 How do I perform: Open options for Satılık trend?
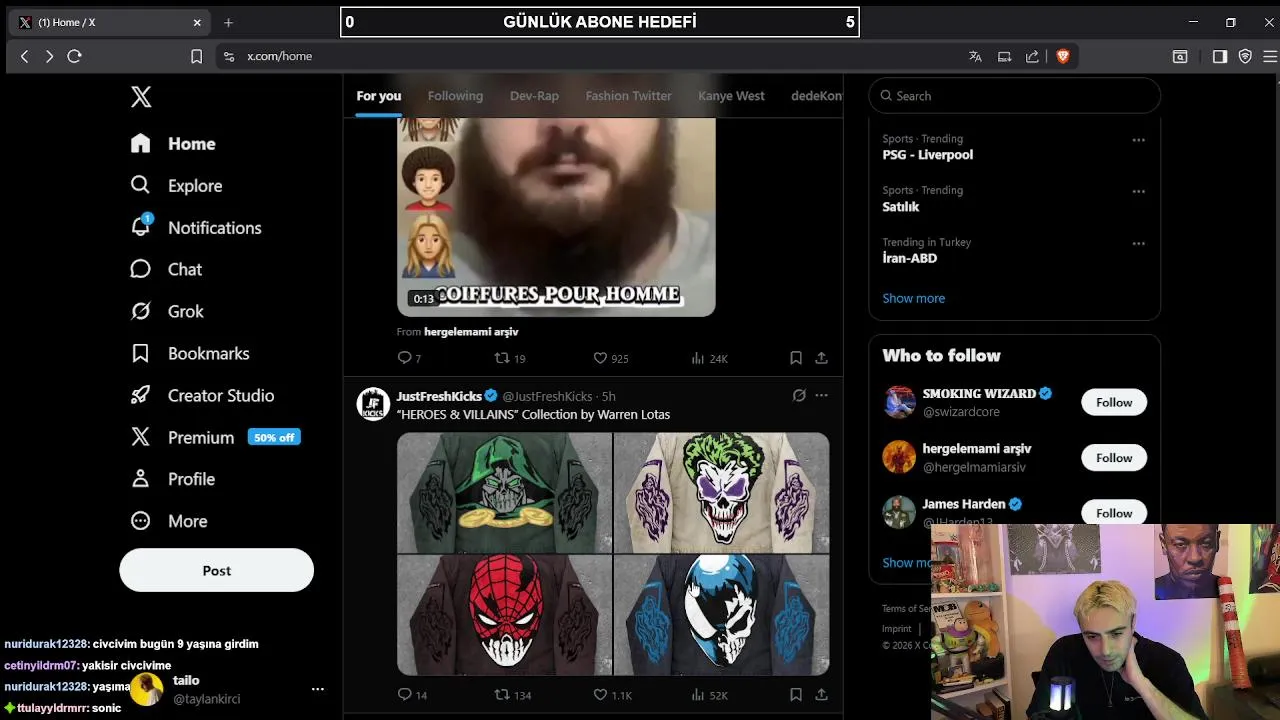pyautogui.click(x=1138, y=191)
